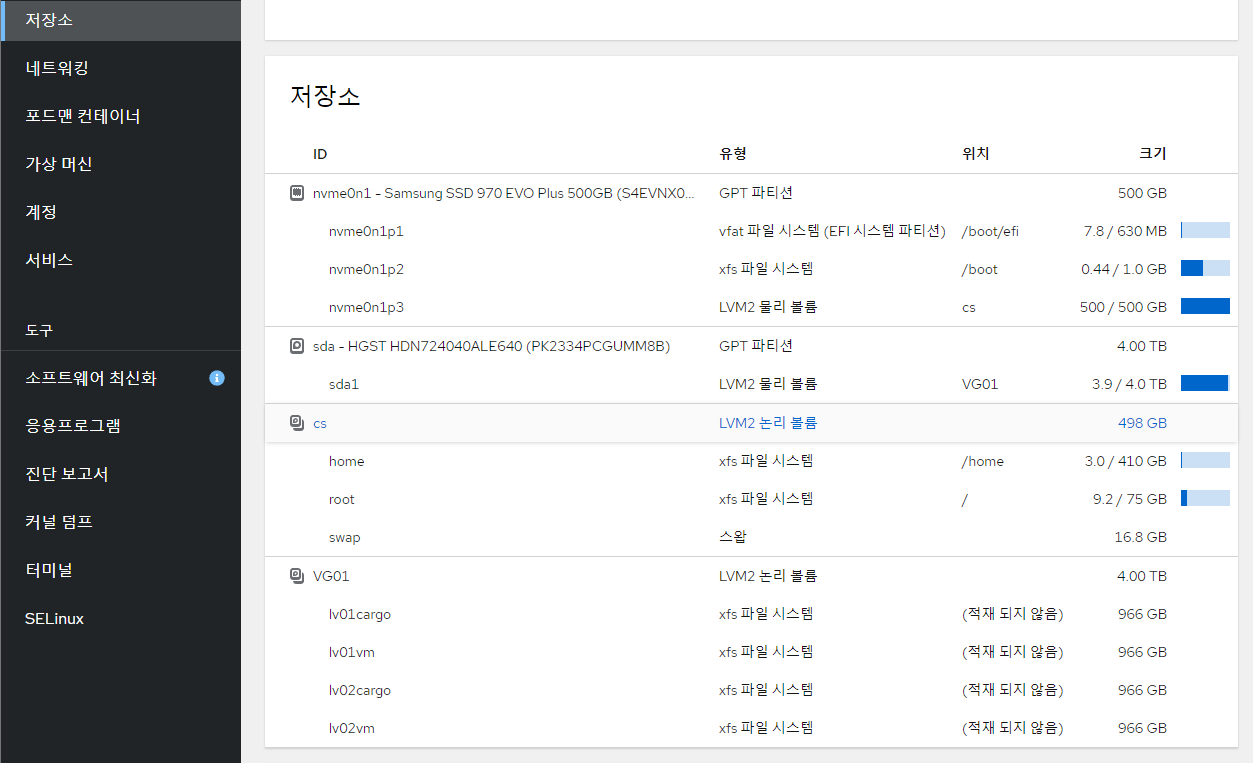Click the VG01 location of sda1
The height and width of the screenshot is (763, 1253).
980,384
